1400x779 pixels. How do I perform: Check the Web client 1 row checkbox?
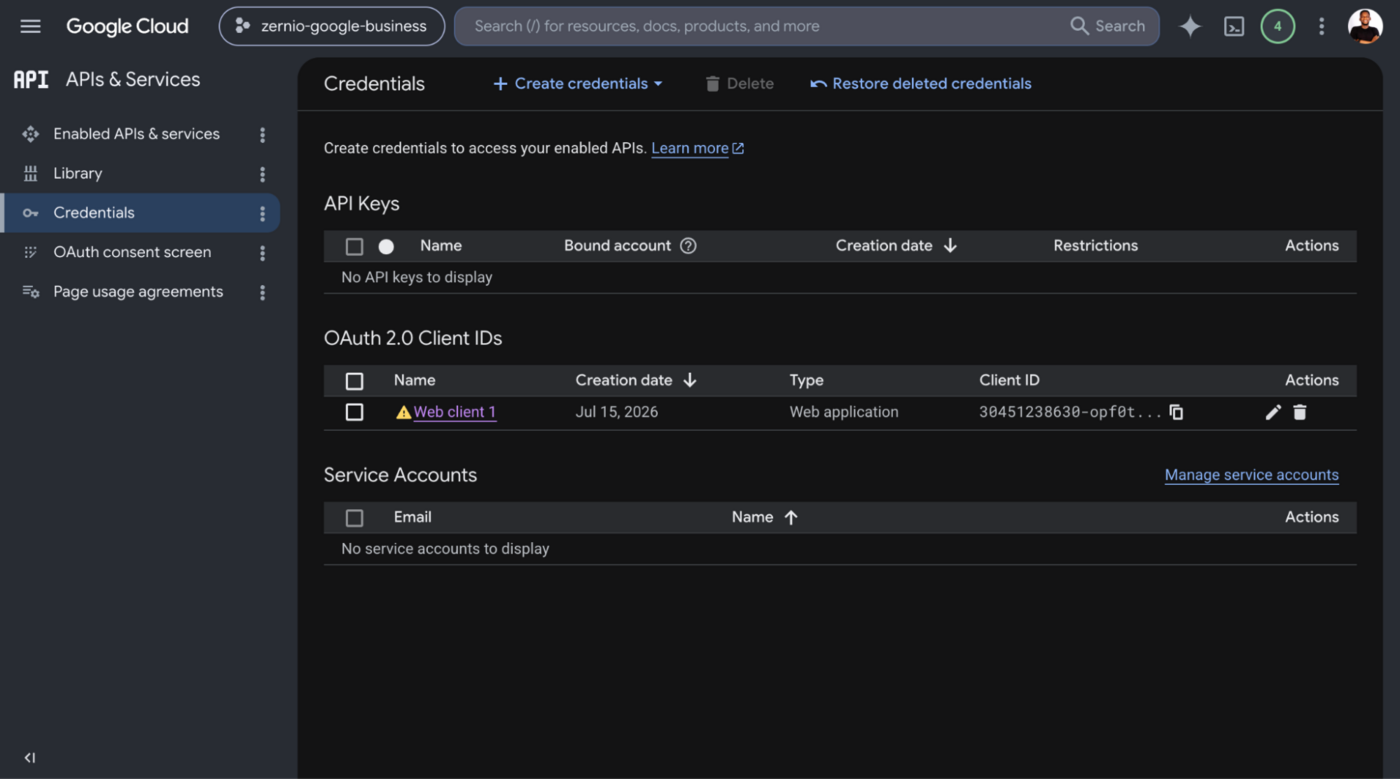(354, 412)
